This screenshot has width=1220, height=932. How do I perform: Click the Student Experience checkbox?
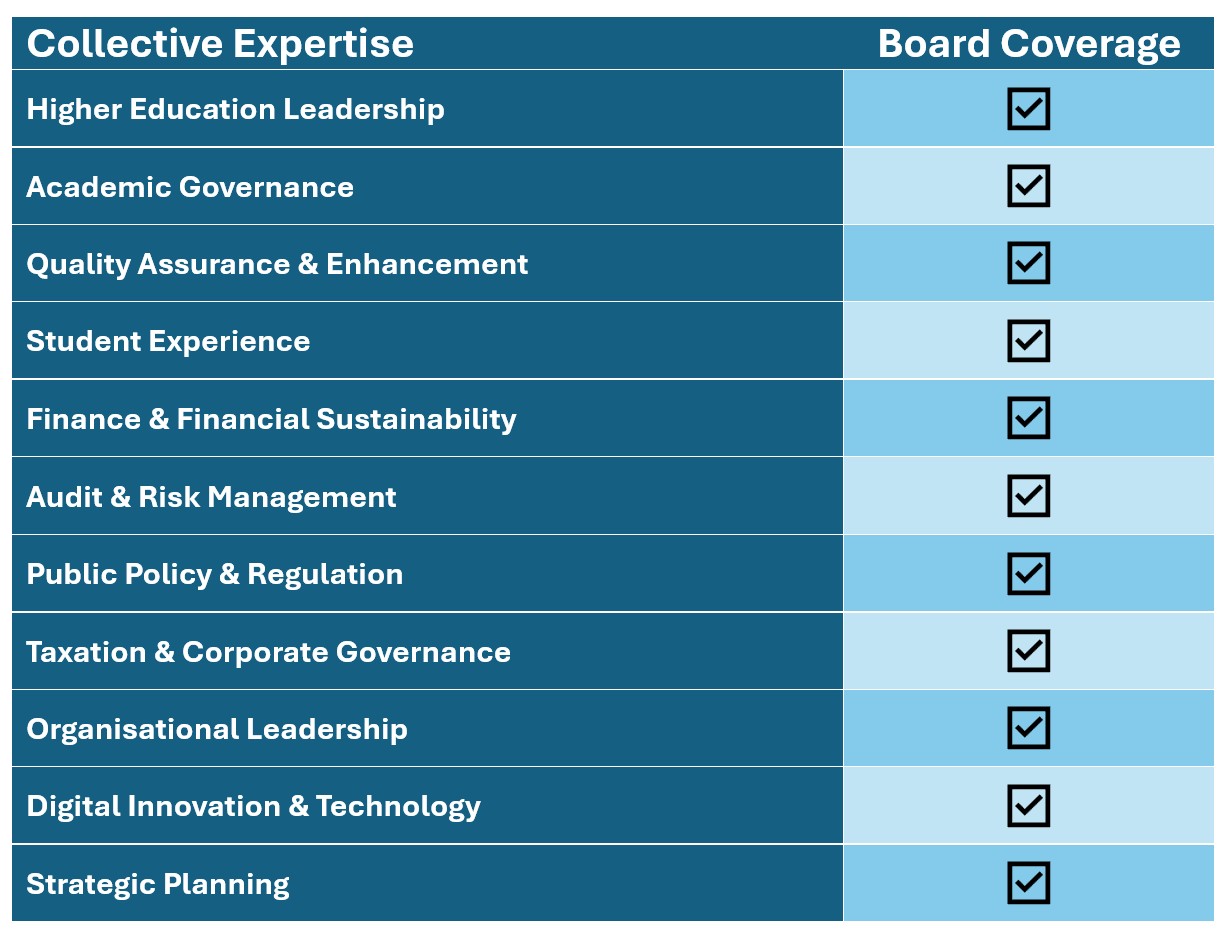[x=1028, y=341]
